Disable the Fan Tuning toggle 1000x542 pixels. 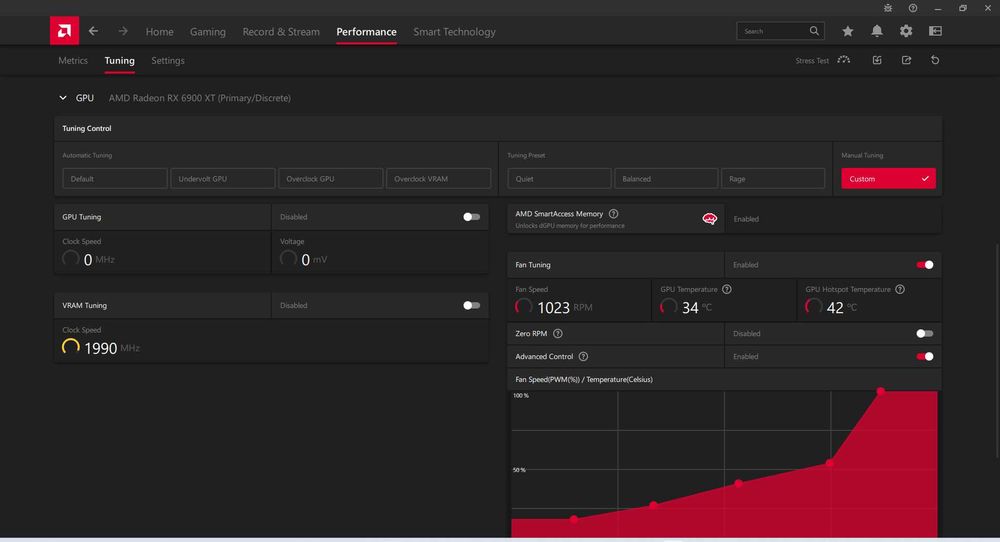[x=925, y=265]
